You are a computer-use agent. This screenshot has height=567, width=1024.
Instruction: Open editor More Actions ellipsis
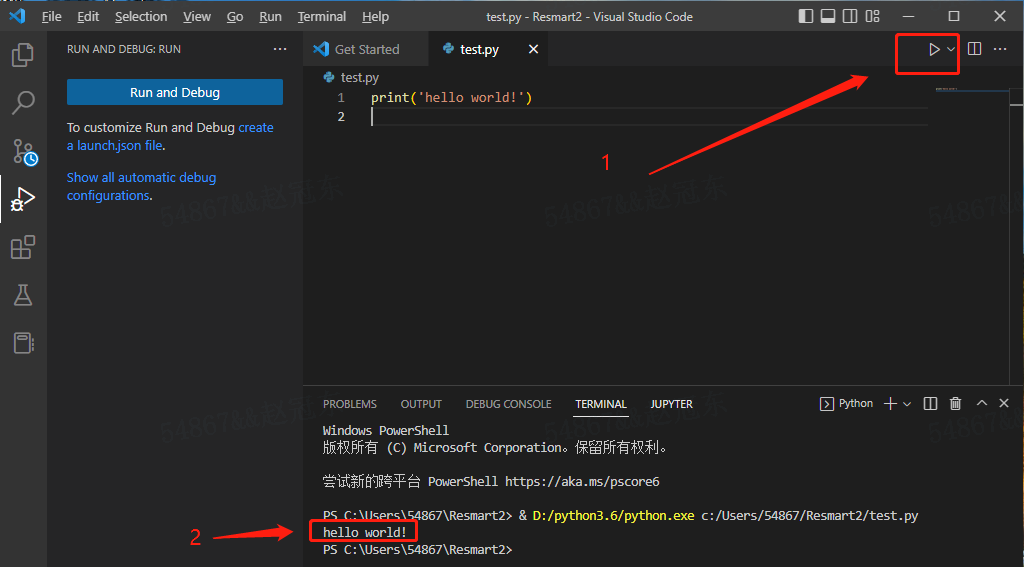1000,49
